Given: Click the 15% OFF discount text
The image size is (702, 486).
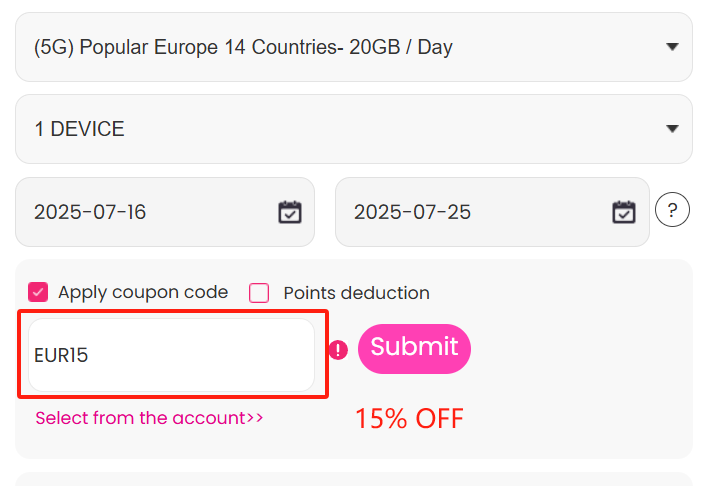Looking at the screenshot, I should click(409, 419).
